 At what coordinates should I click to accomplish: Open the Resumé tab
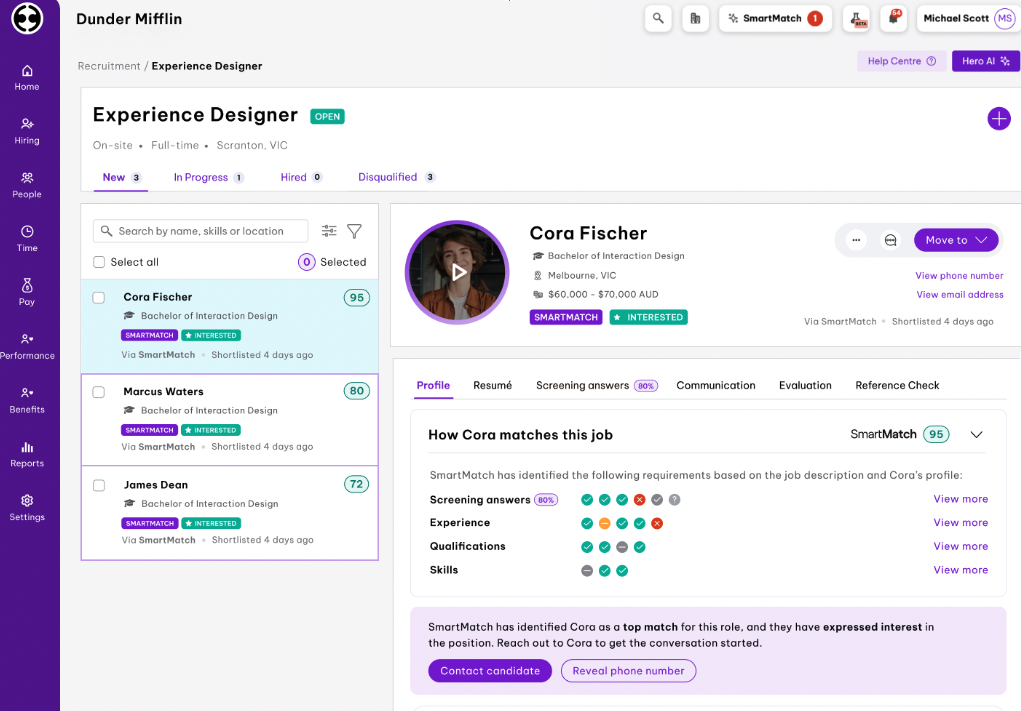tap(492, 385)
